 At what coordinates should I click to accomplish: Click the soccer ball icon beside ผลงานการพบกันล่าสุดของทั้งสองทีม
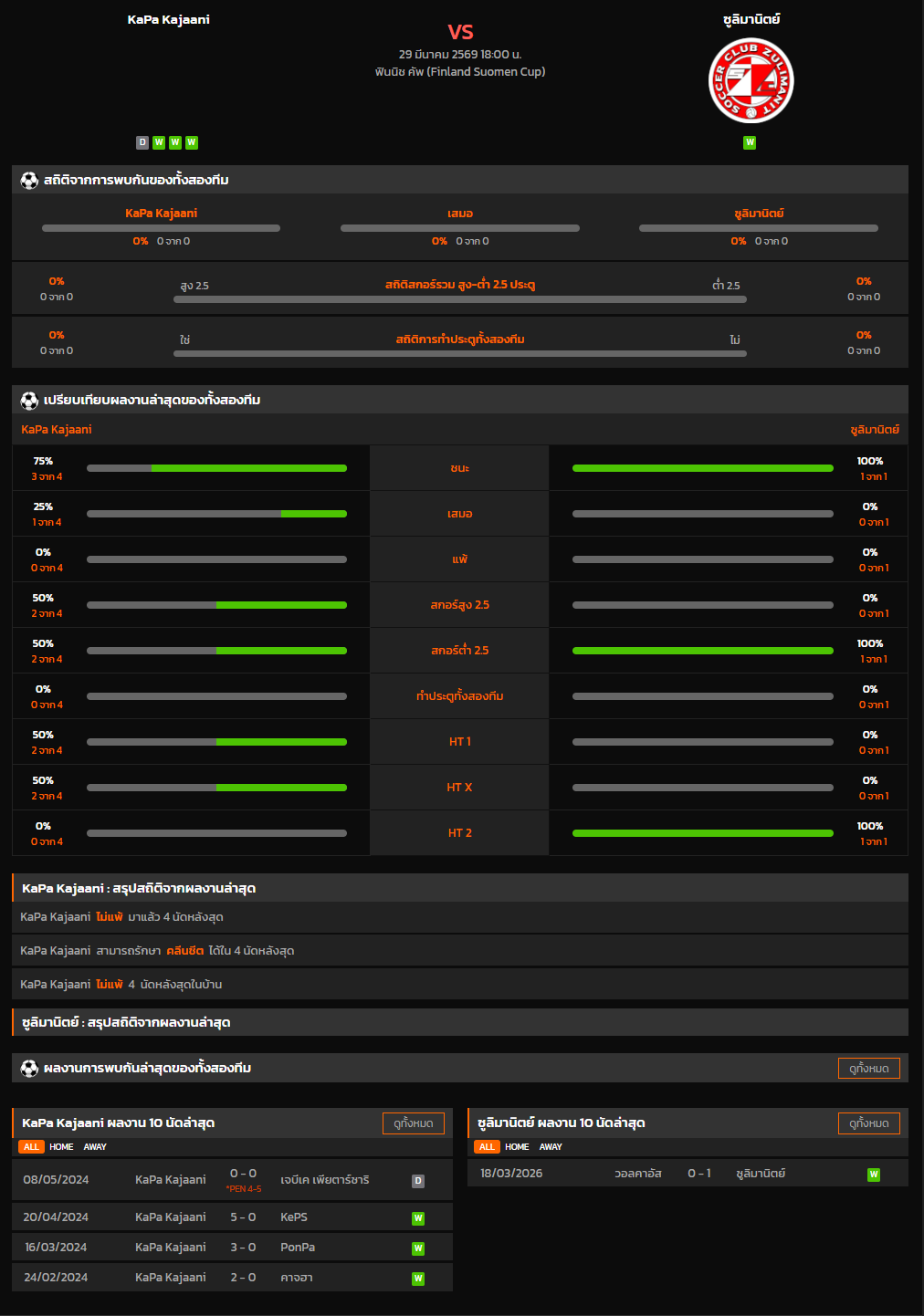click(x=29, y=1068)
